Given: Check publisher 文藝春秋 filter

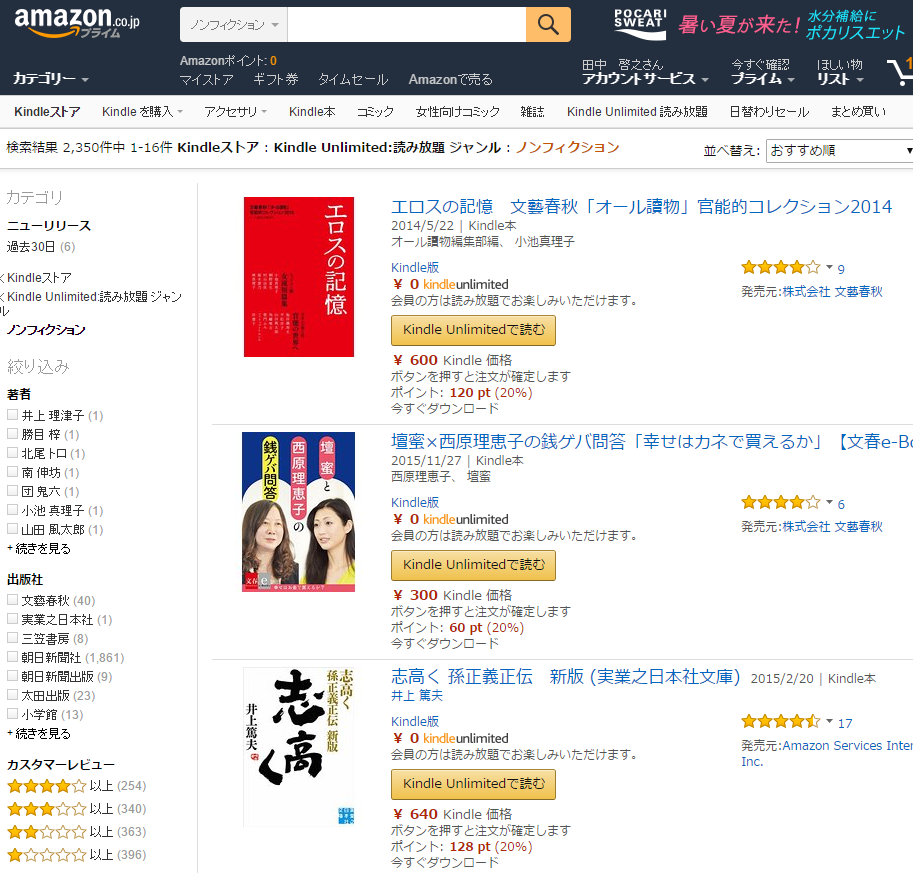Looking at the screenshot, I should [12, 599].
